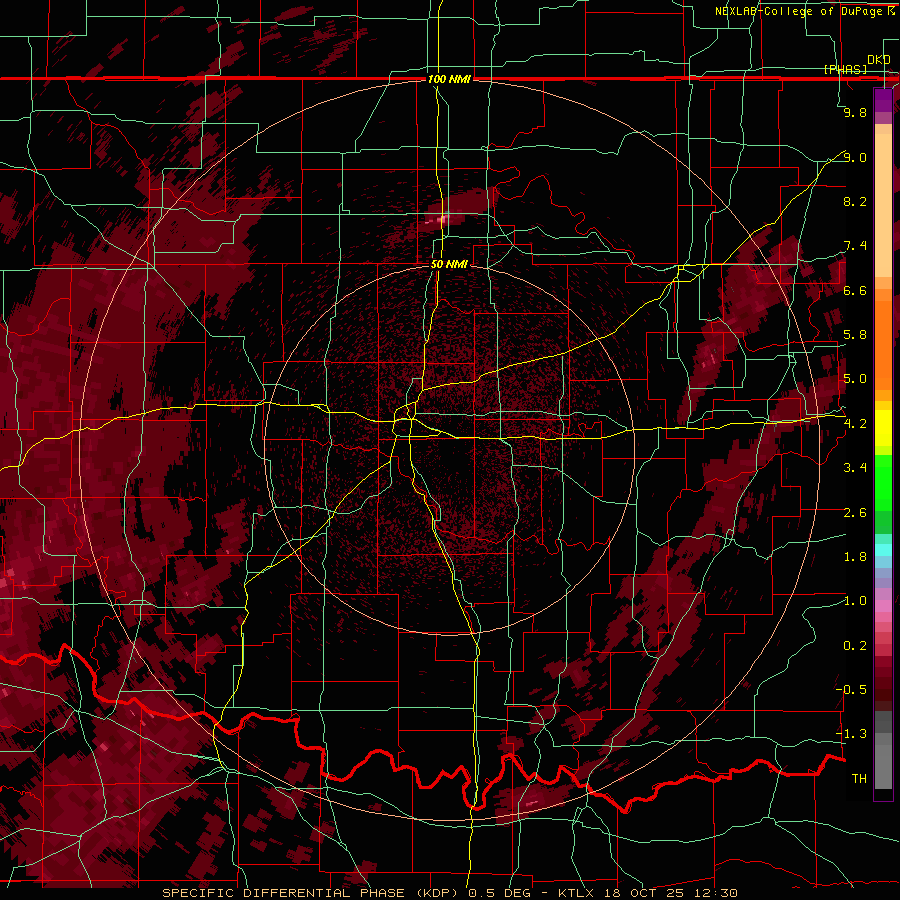Click the 50 NMI range ring label
Image resolution: width=900 pixels, height=900 pixels.
pyautogui.click(x=449, y=264)
